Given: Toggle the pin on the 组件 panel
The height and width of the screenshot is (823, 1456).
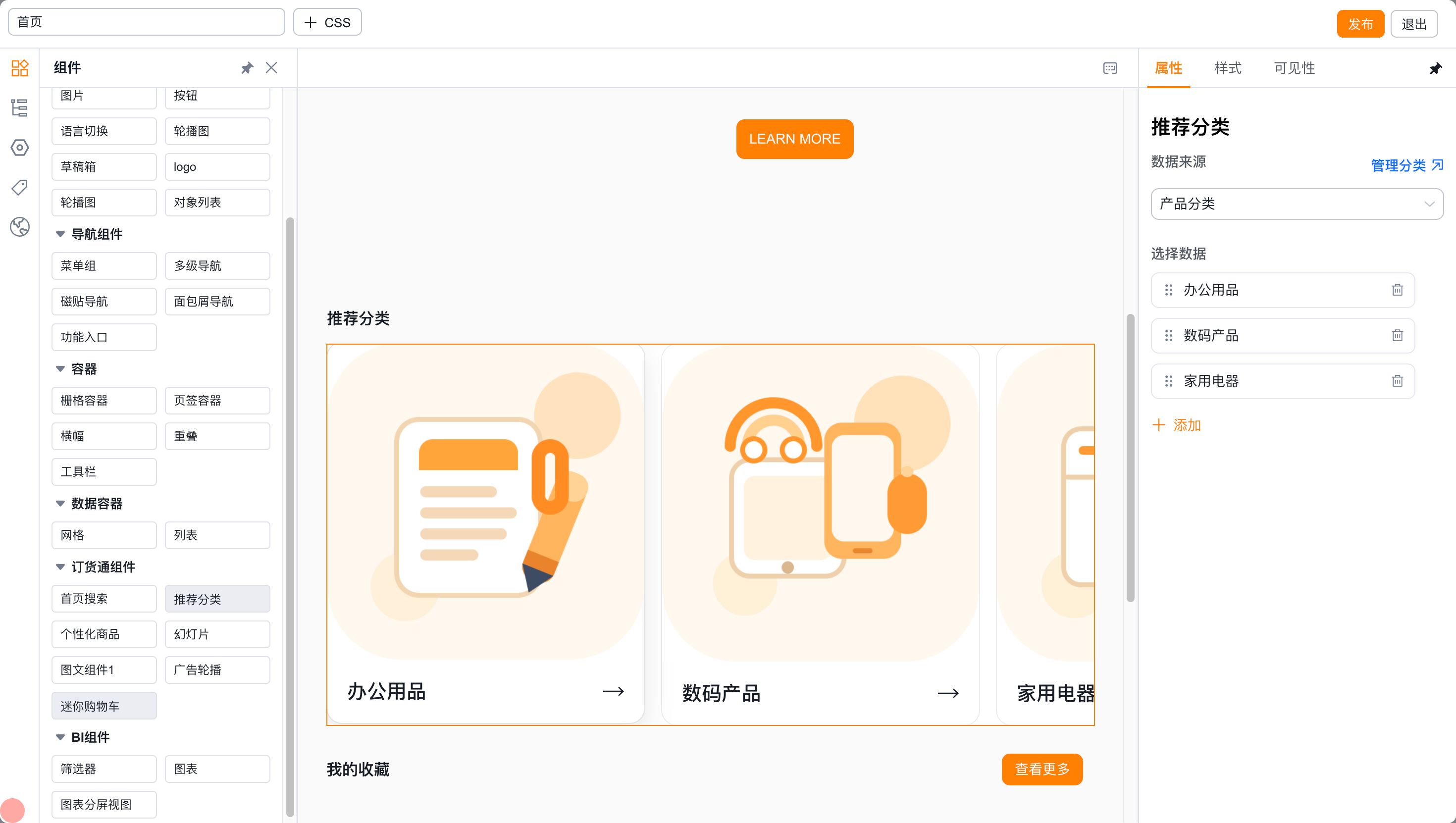Looking at the screenshot, I should coord(247,68).
